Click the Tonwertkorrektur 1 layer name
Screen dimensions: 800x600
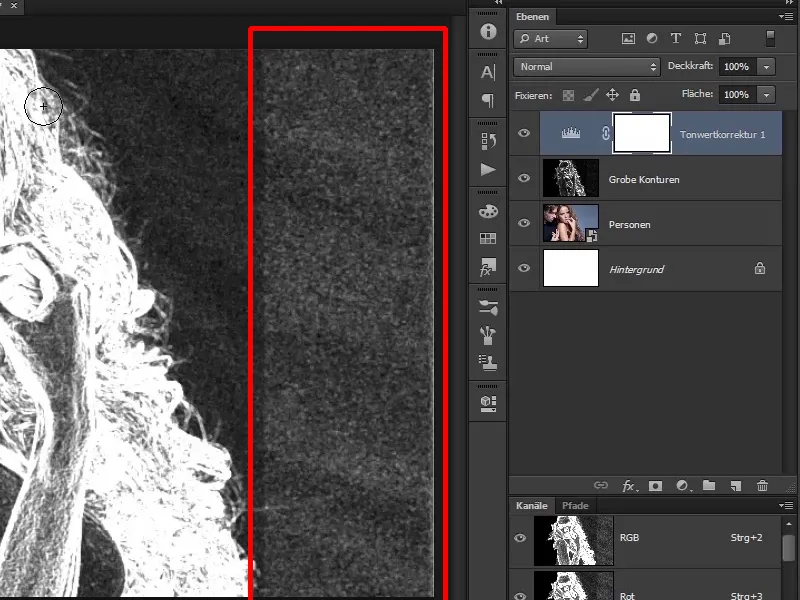click(x=722, y=135)
